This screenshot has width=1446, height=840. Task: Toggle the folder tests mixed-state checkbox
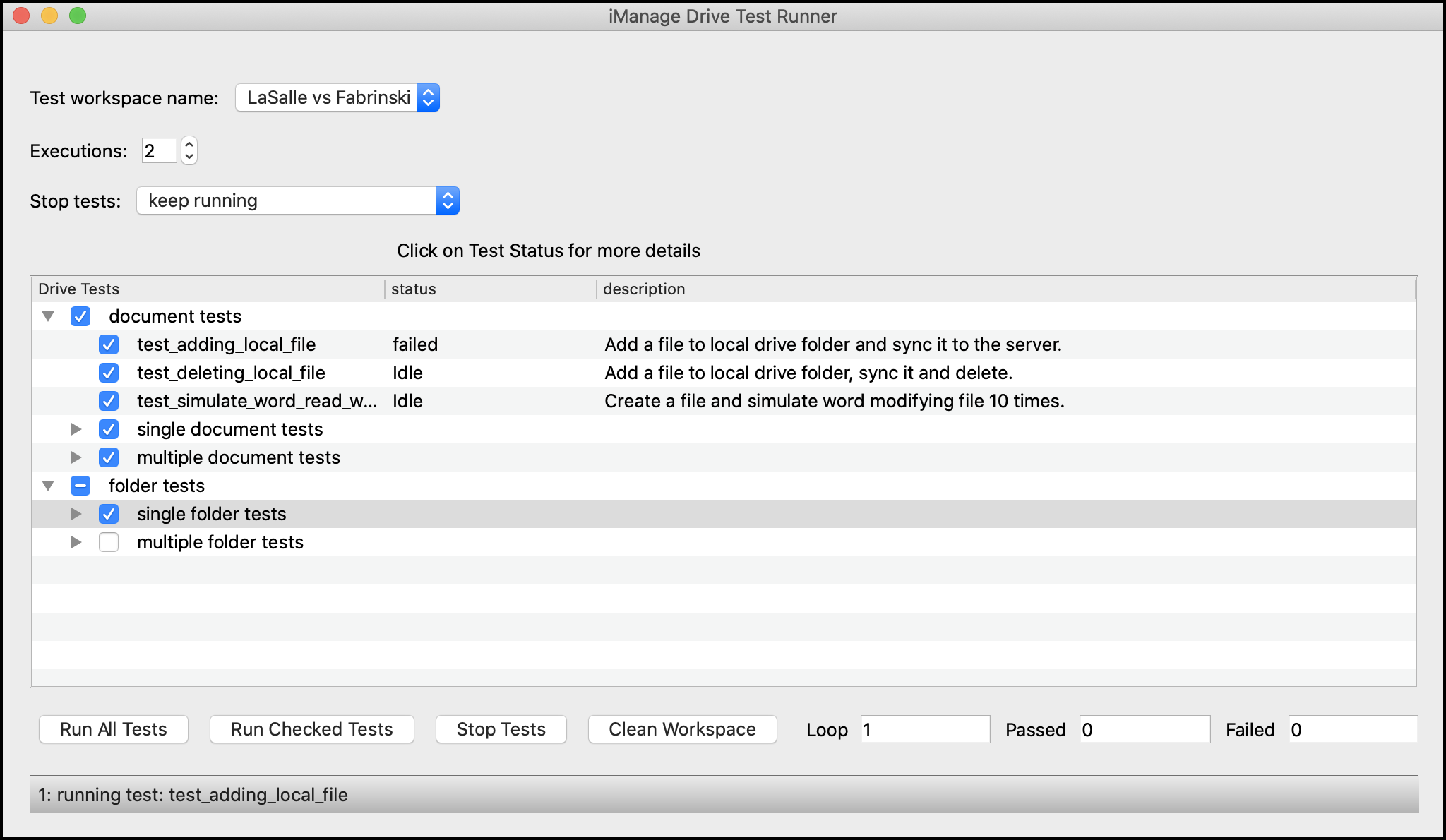80,486
